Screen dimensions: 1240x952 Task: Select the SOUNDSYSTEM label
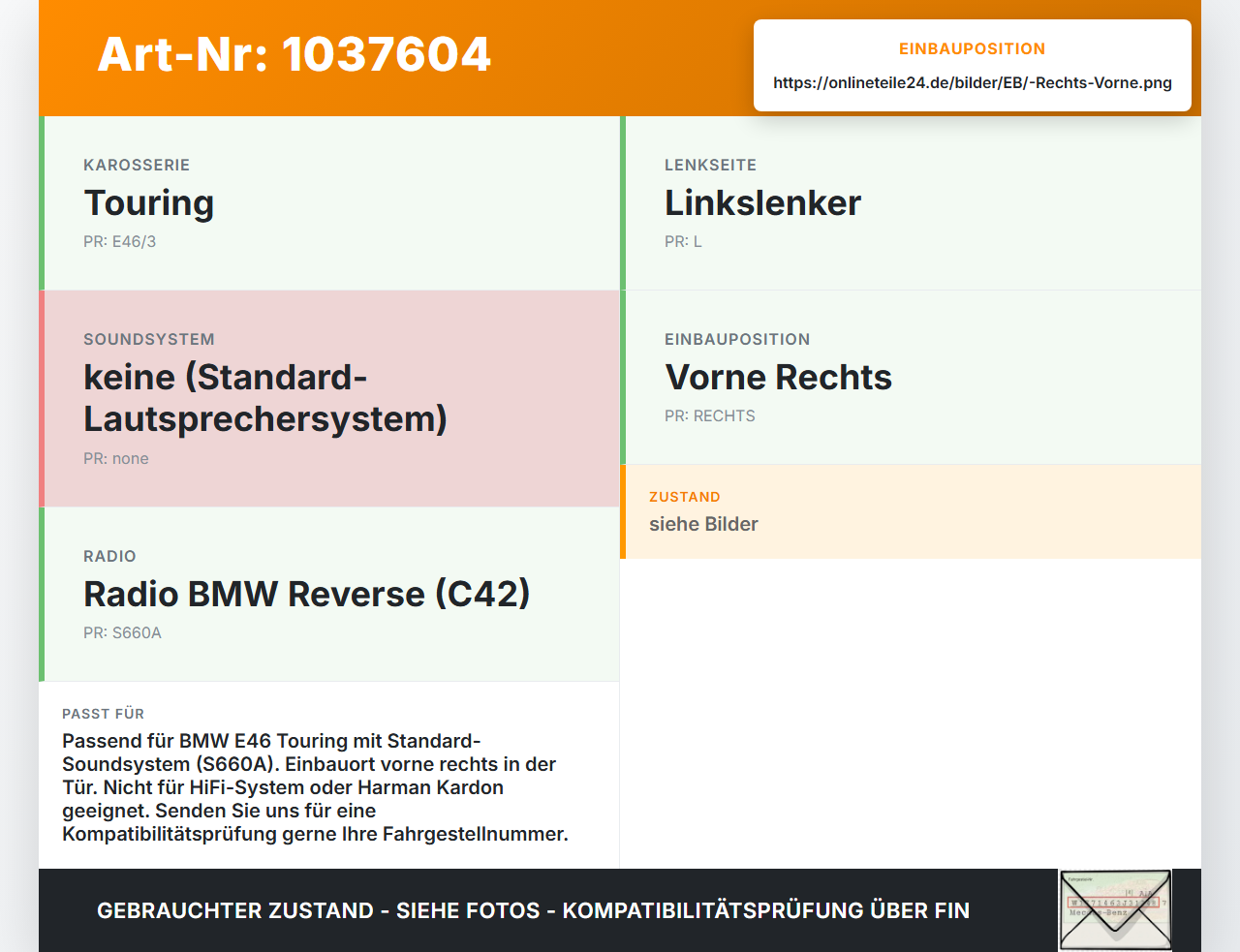[149, 339]
